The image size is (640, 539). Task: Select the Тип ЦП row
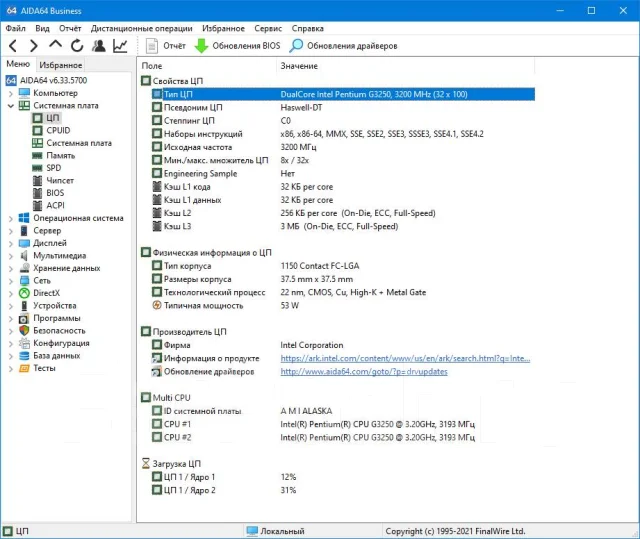coord(343,94)
